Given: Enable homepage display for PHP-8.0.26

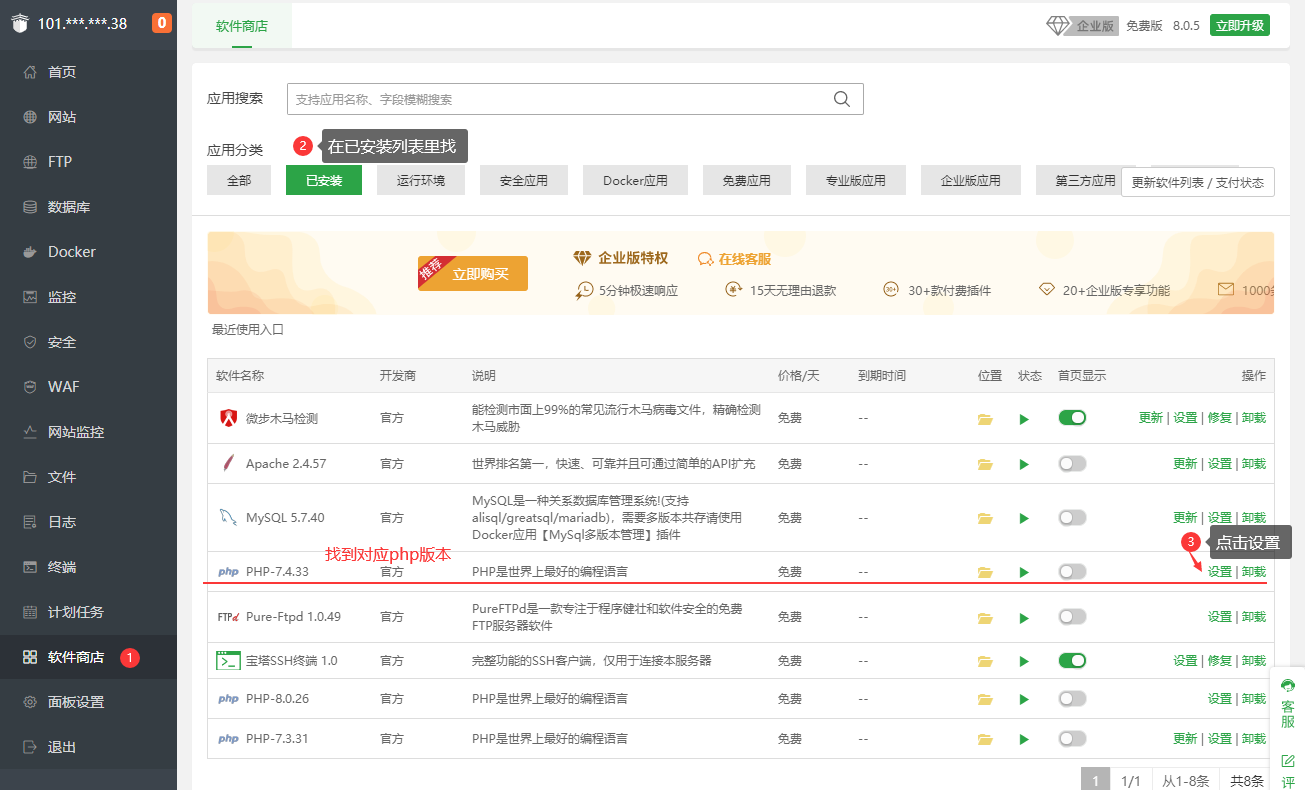Looking at the screenshot, I should [1072, 698].
